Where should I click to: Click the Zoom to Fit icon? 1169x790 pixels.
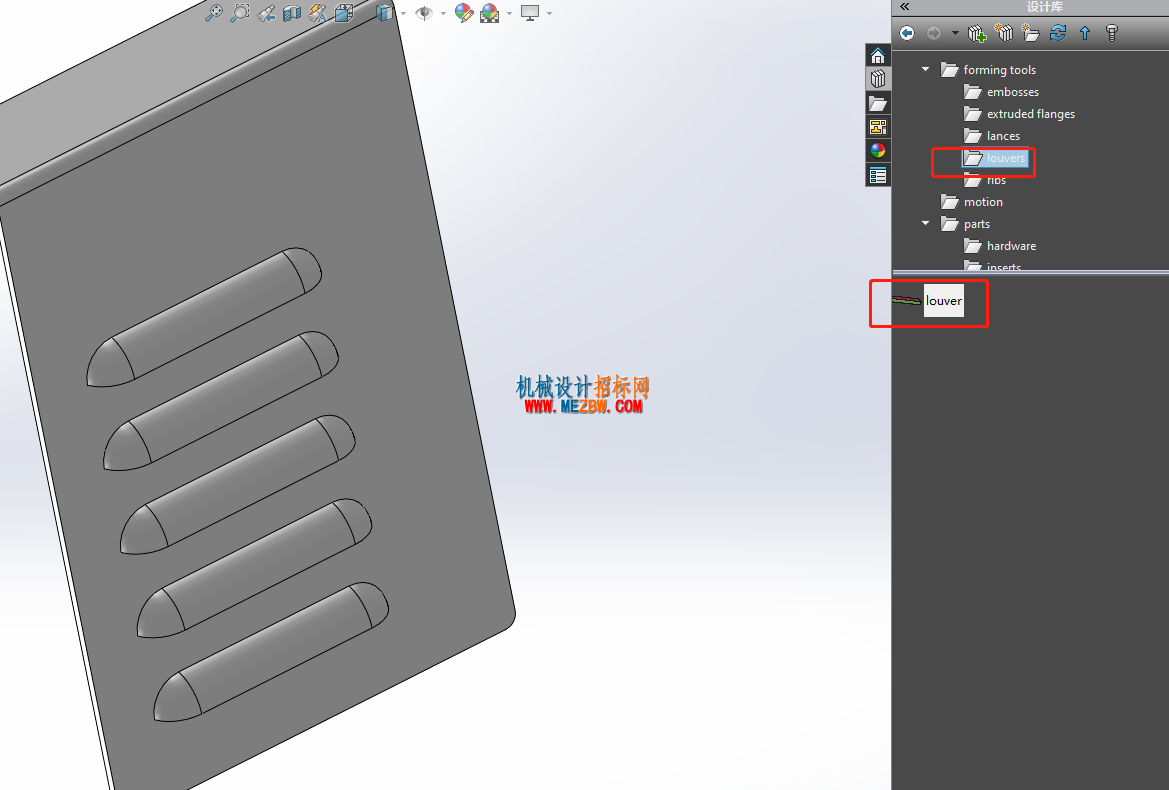214,13
